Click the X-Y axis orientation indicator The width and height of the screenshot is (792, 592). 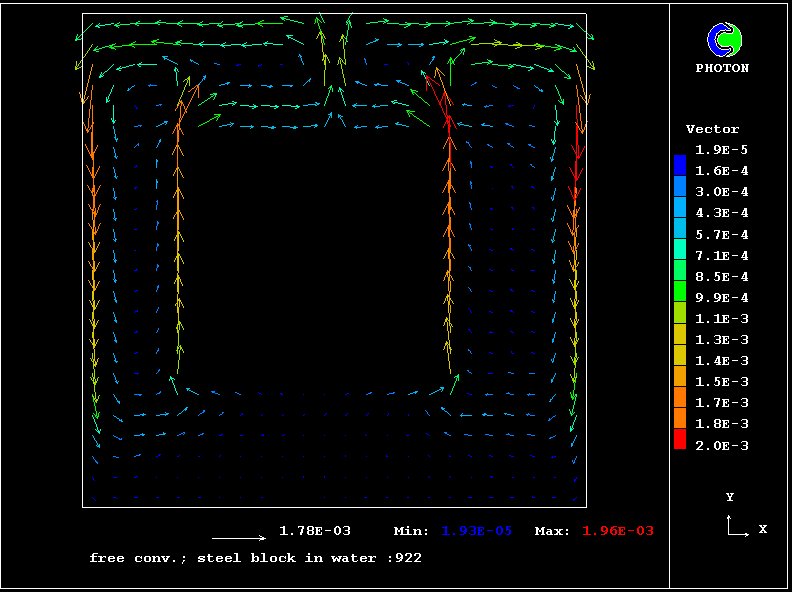[x=737, y=525]
